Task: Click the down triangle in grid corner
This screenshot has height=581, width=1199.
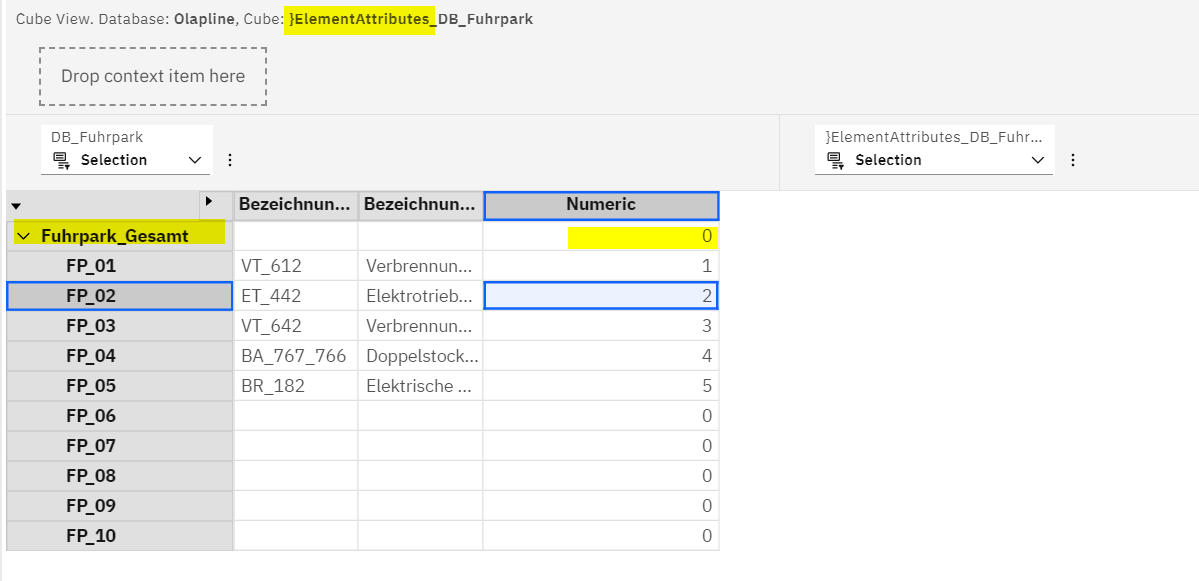Action: pyautogui.click(x=16, y=206)
